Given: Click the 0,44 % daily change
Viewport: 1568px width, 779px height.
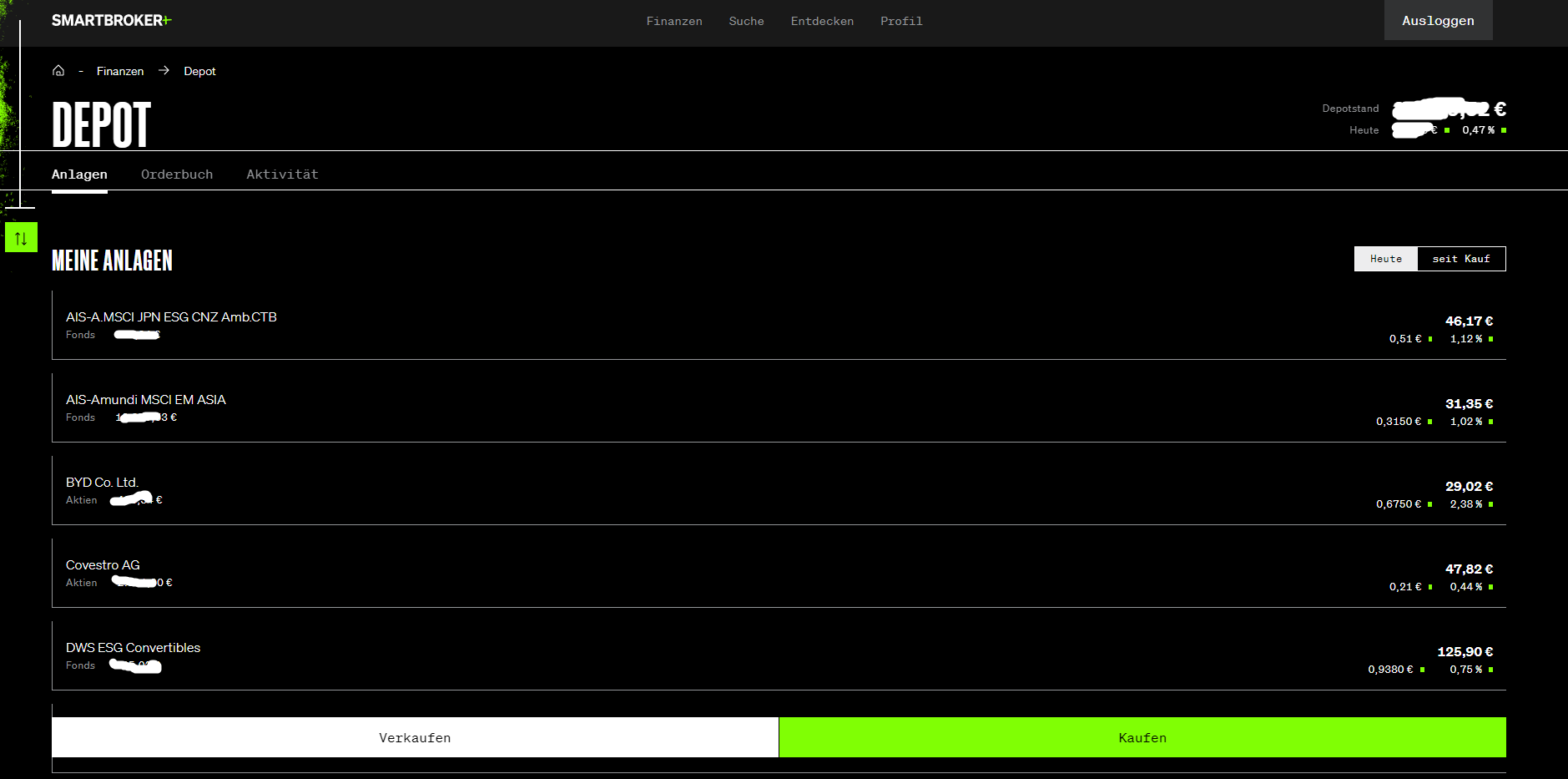Looking at the screenshot, I should pyautogui.click(x=1466, y=587).
